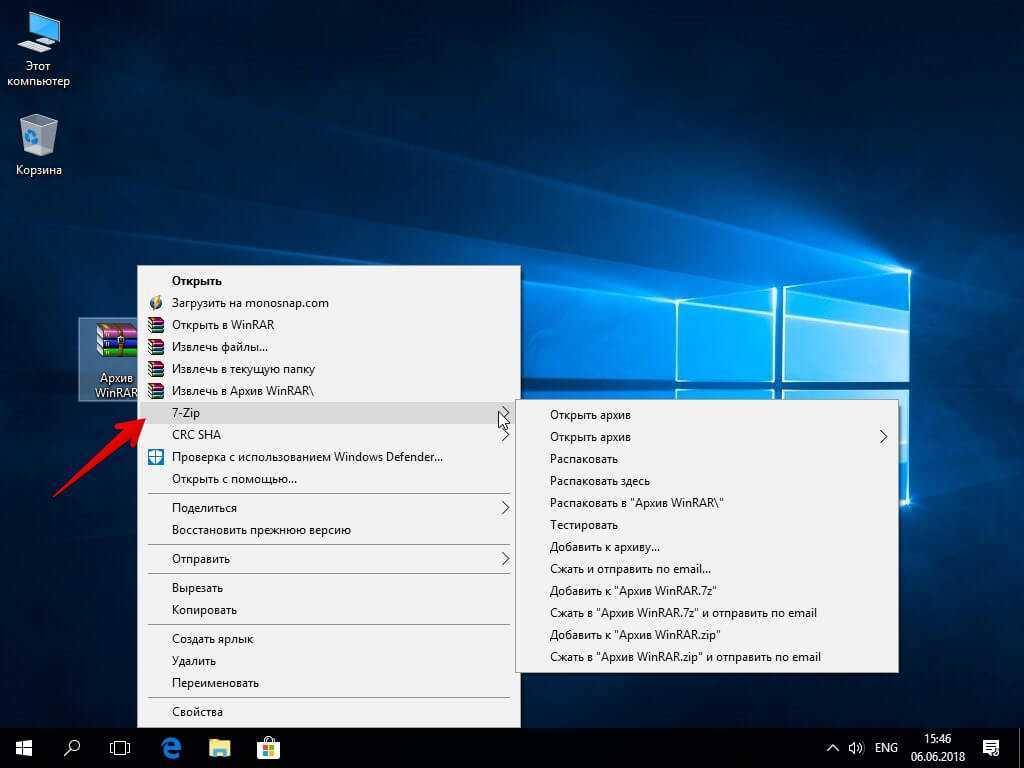
Task: Choose first Открыть архив in 7-Zip submenu
Action: click(x=707, y=415)
